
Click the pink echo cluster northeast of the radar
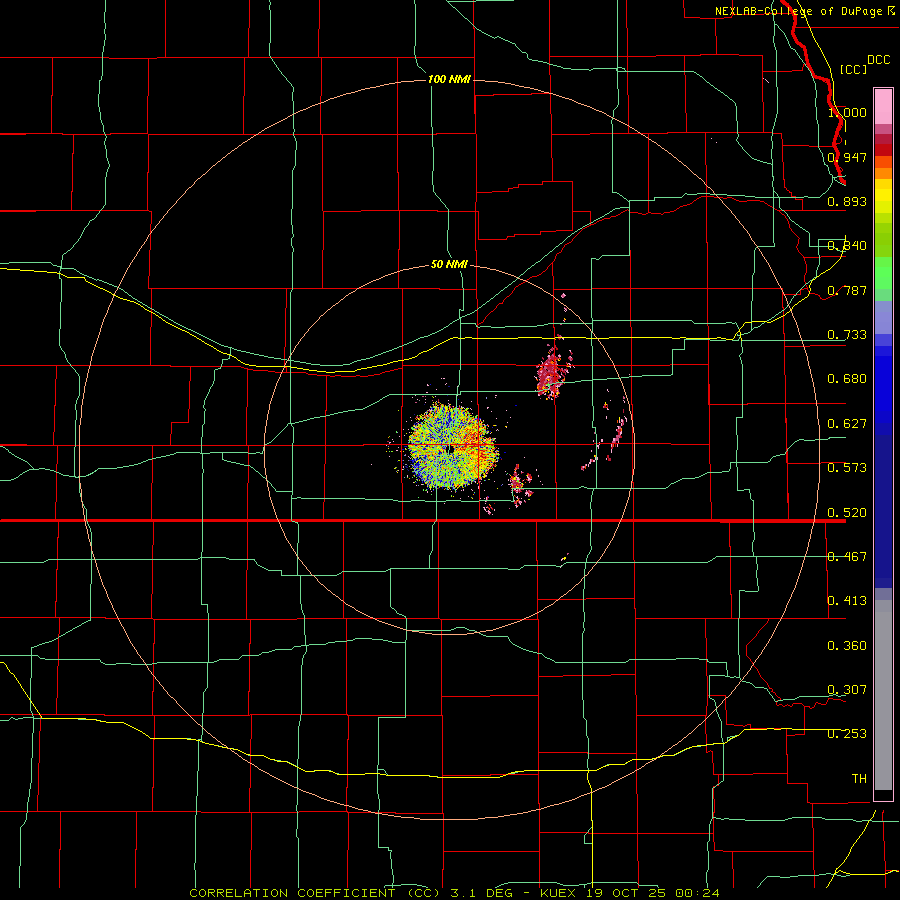coord(552,372)
